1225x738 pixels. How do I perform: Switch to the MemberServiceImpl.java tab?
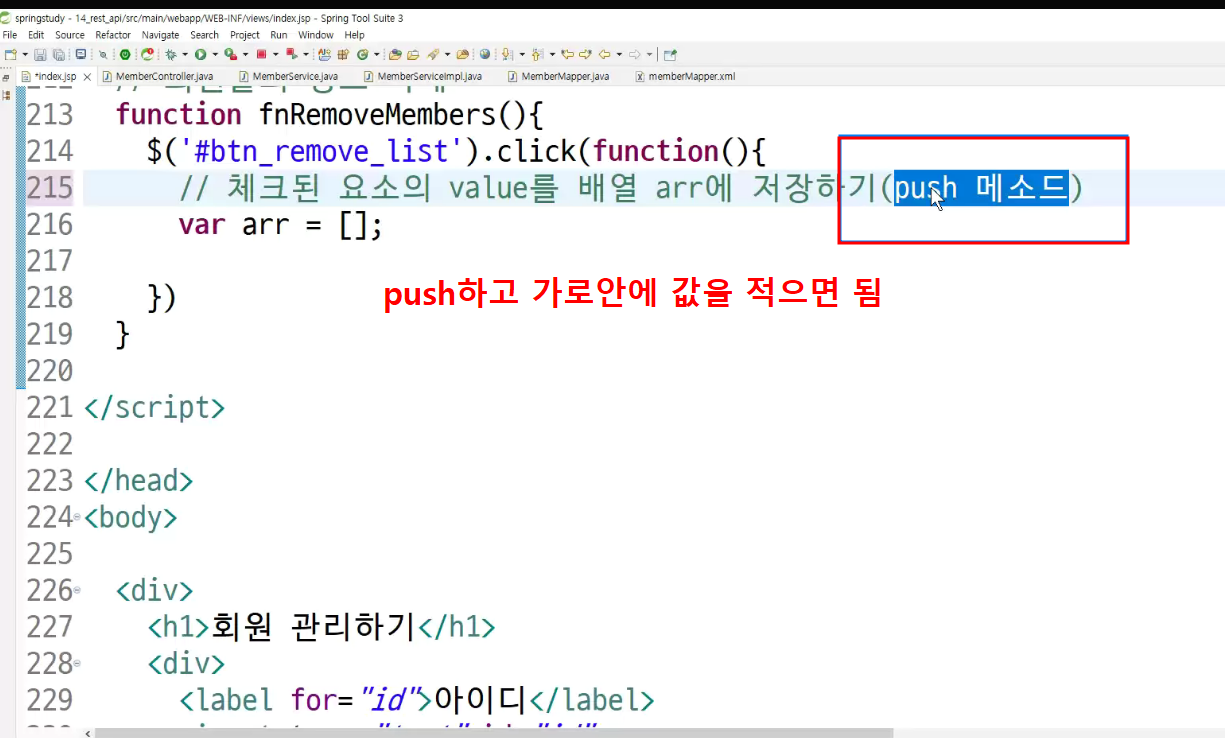point(422,76)
